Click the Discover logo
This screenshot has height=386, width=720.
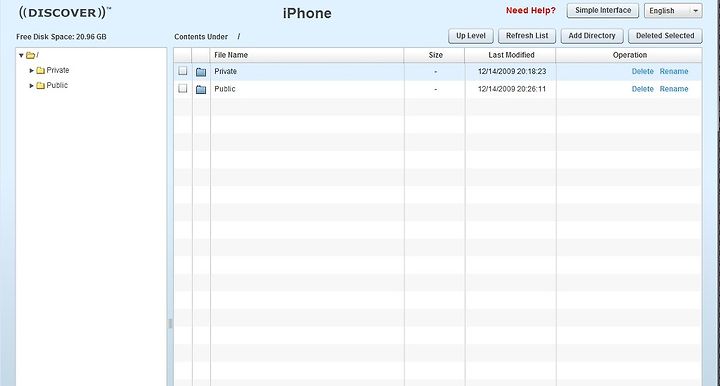pos(65,12)
